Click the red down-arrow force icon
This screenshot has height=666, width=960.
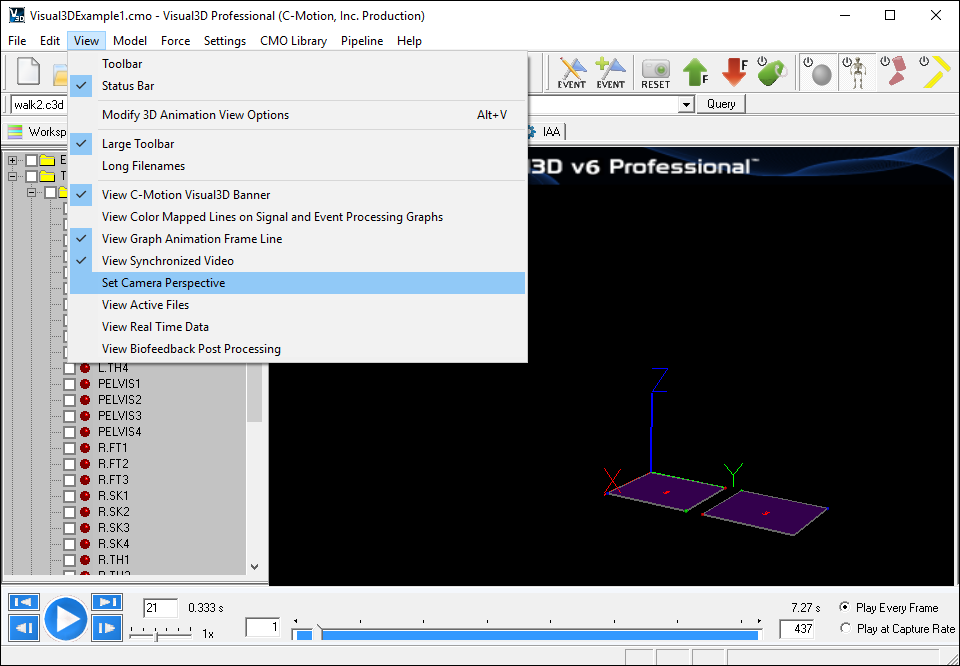click(735, 73)
